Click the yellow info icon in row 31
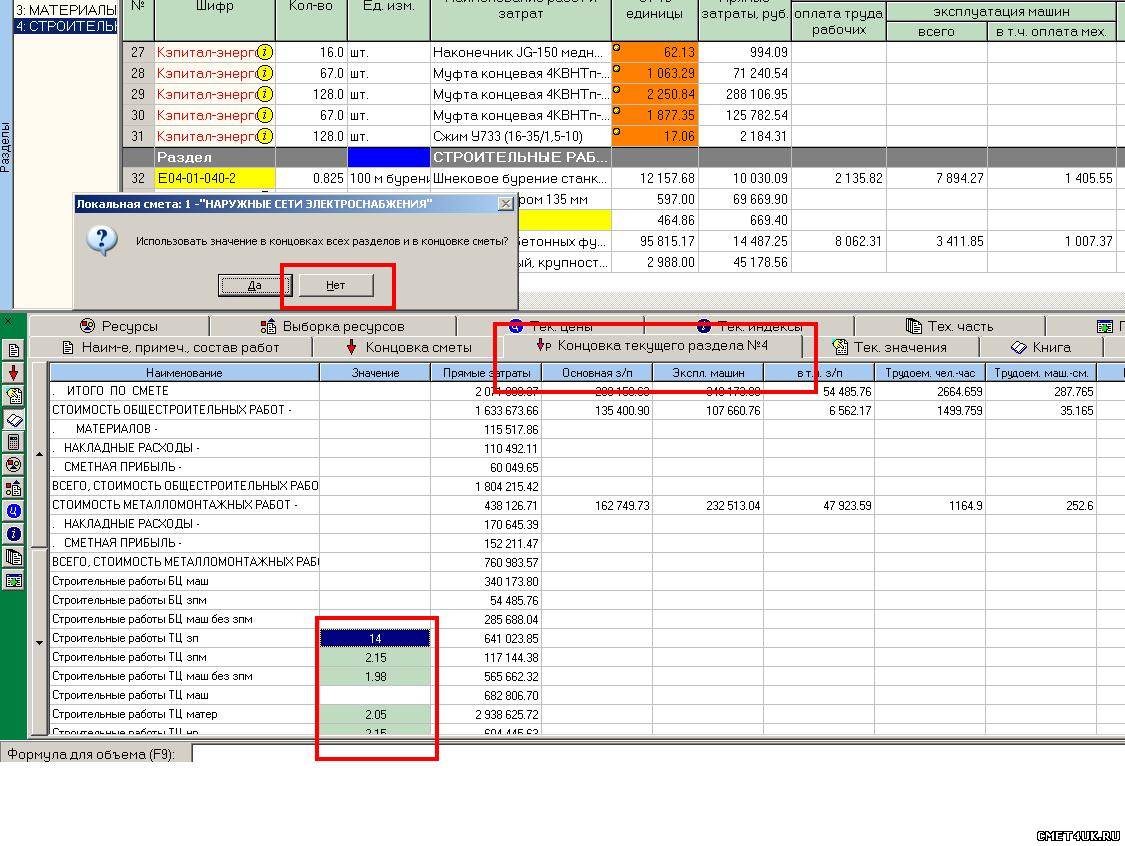 (265, 136)
